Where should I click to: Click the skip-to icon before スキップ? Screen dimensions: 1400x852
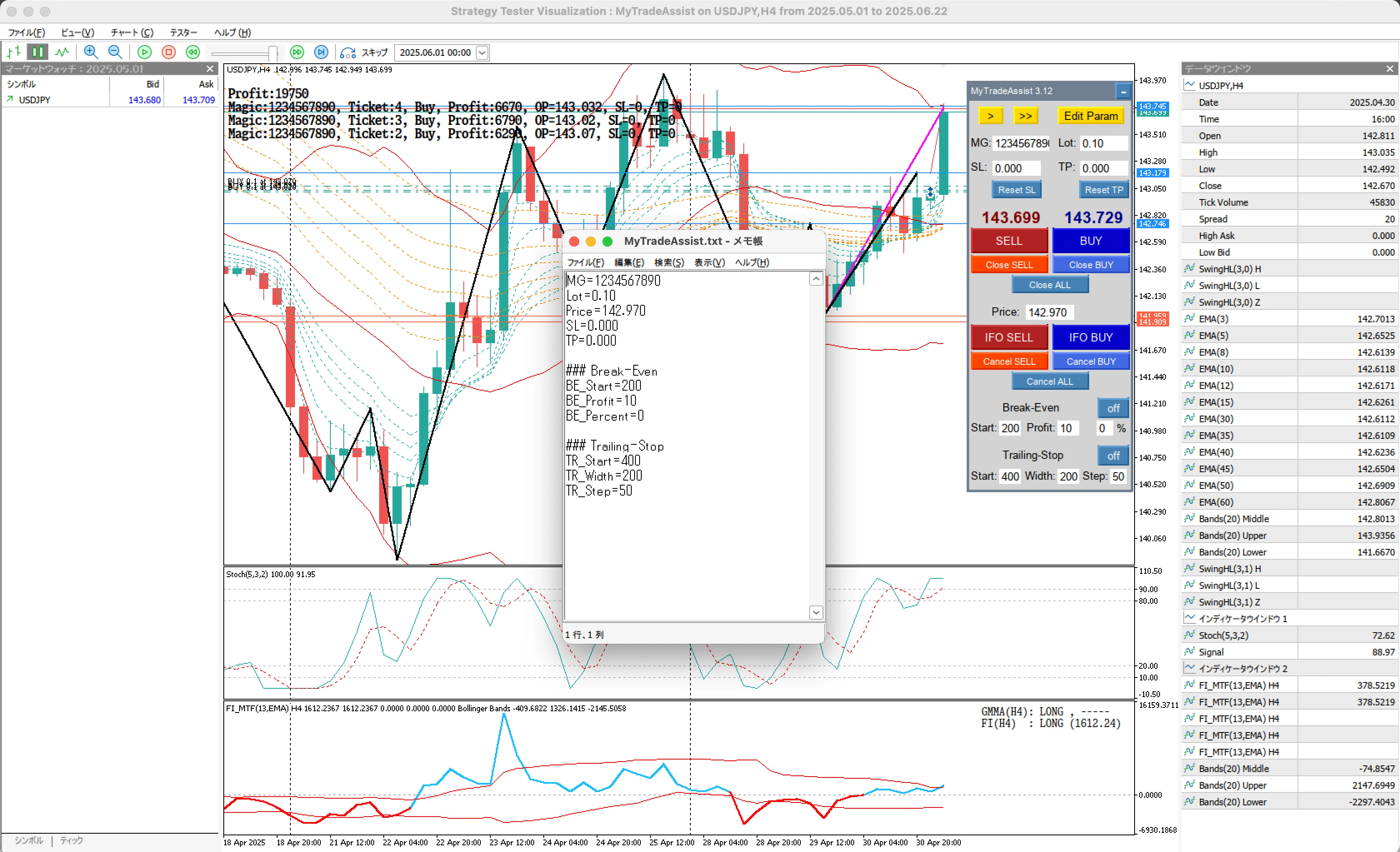(347, 53)
